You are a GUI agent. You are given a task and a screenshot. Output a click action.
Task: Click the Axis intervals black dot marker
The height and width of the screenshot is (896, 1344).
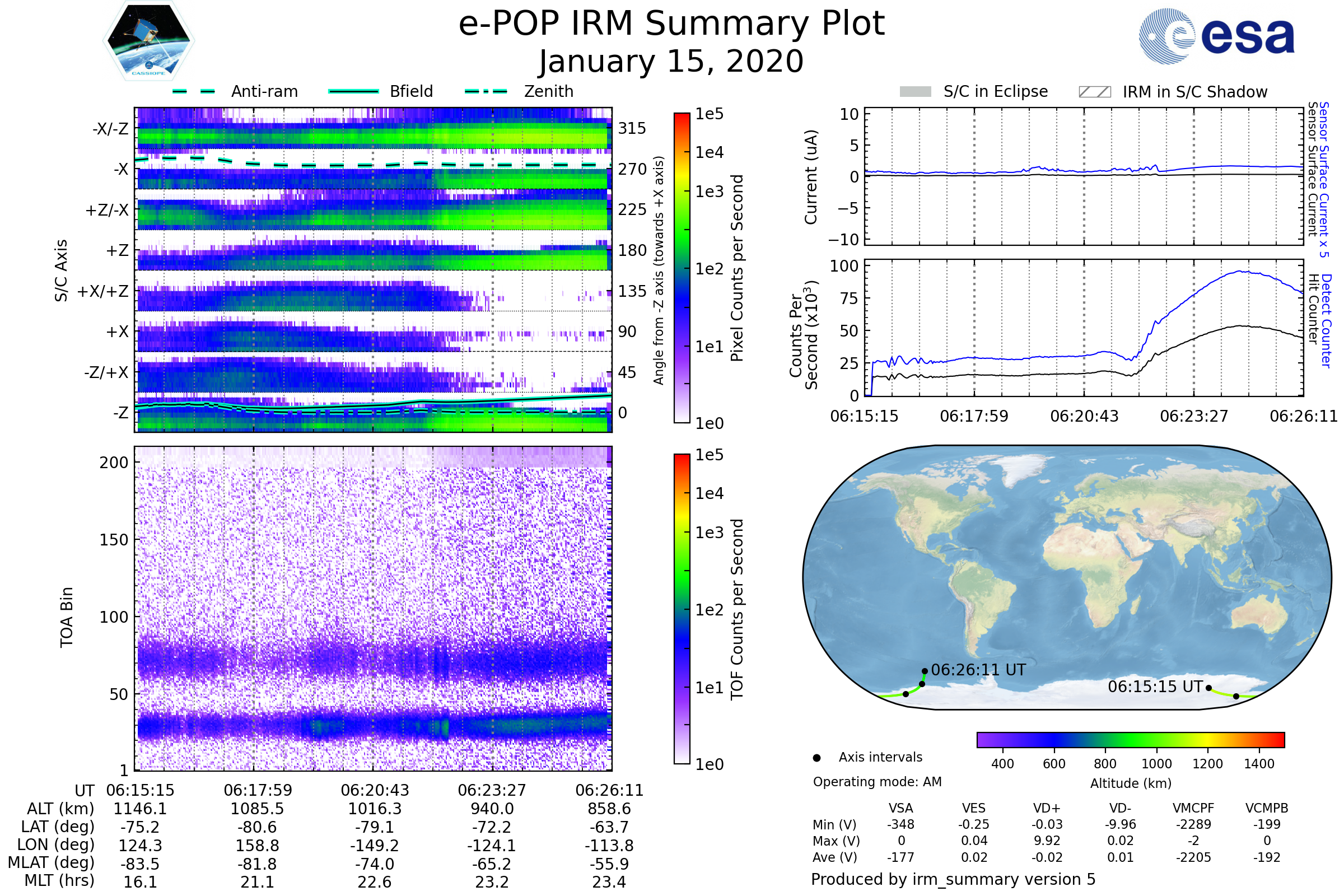817,758
